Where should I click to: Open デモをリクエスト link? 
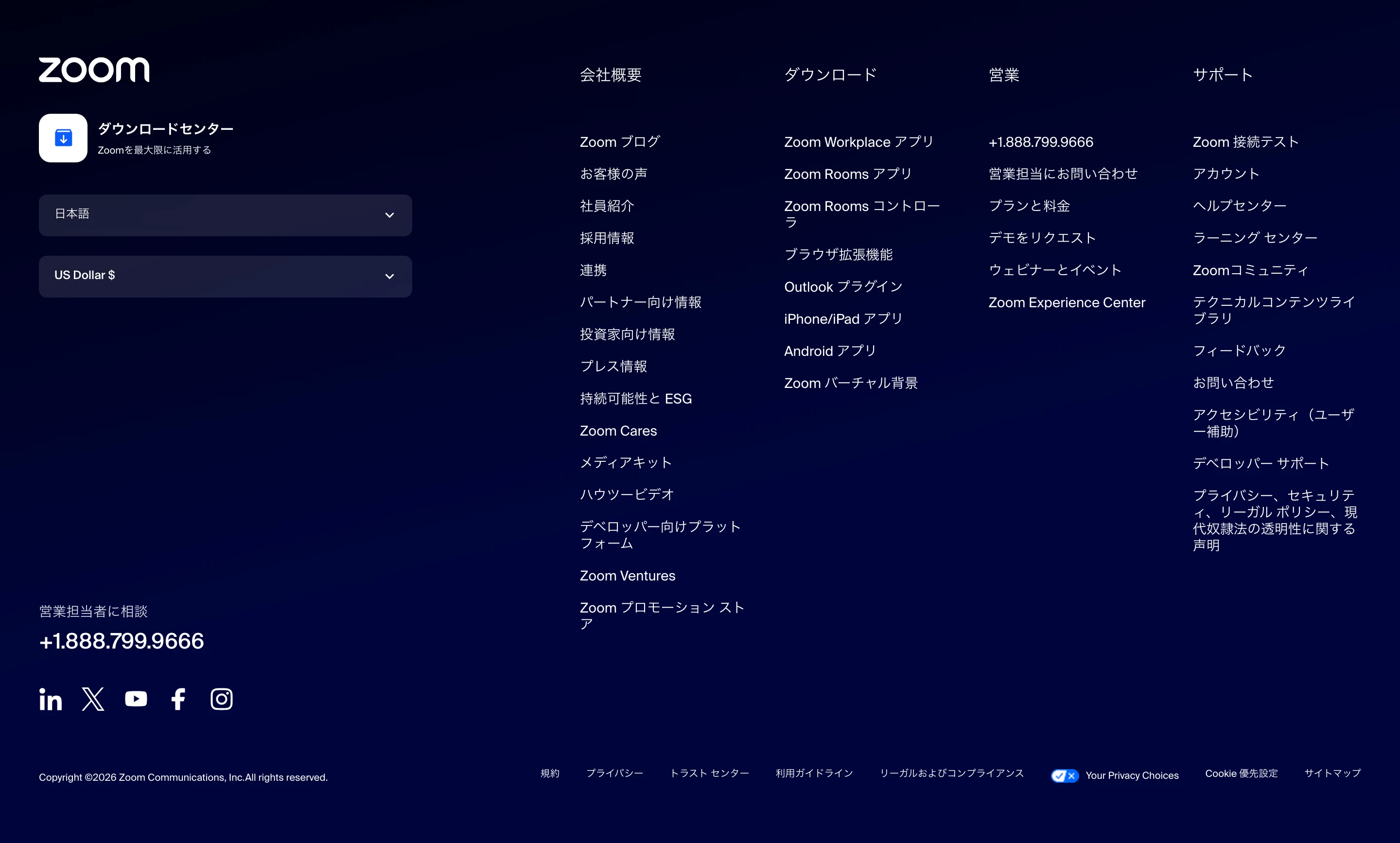coord(1042,238)
